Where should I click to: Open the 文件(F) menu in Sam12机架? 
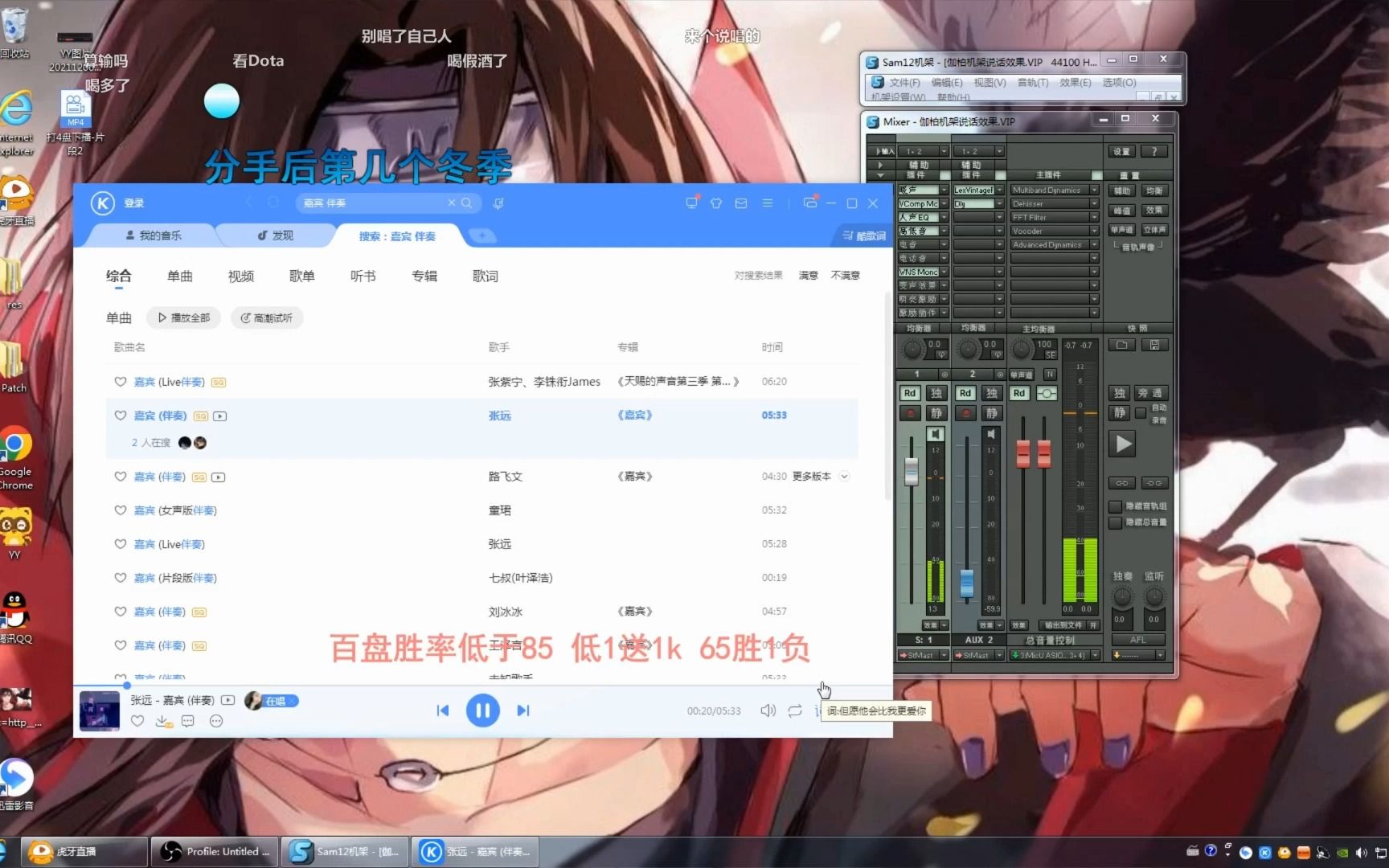click(x=904, y=82)
